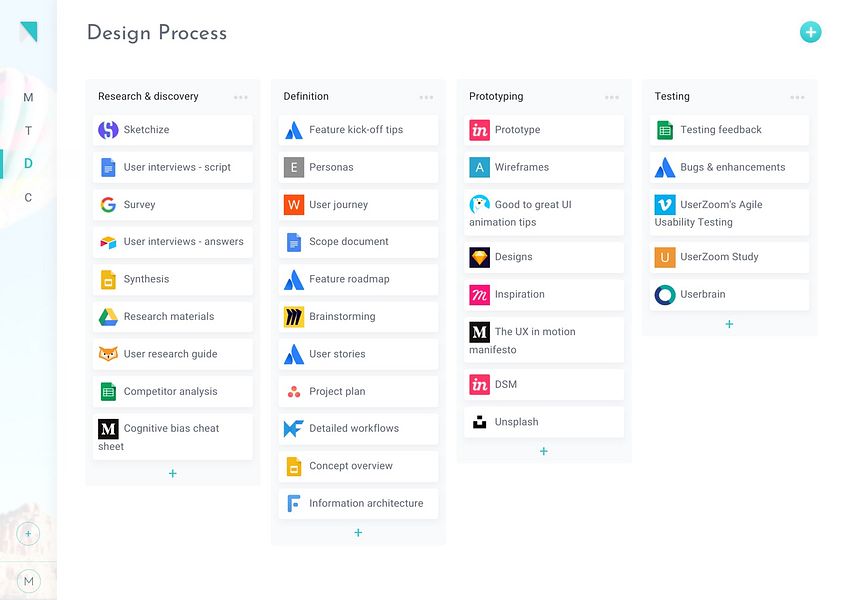Click the Unsplash icon
This screenshot has width=844, height=600.
[480, 422]
